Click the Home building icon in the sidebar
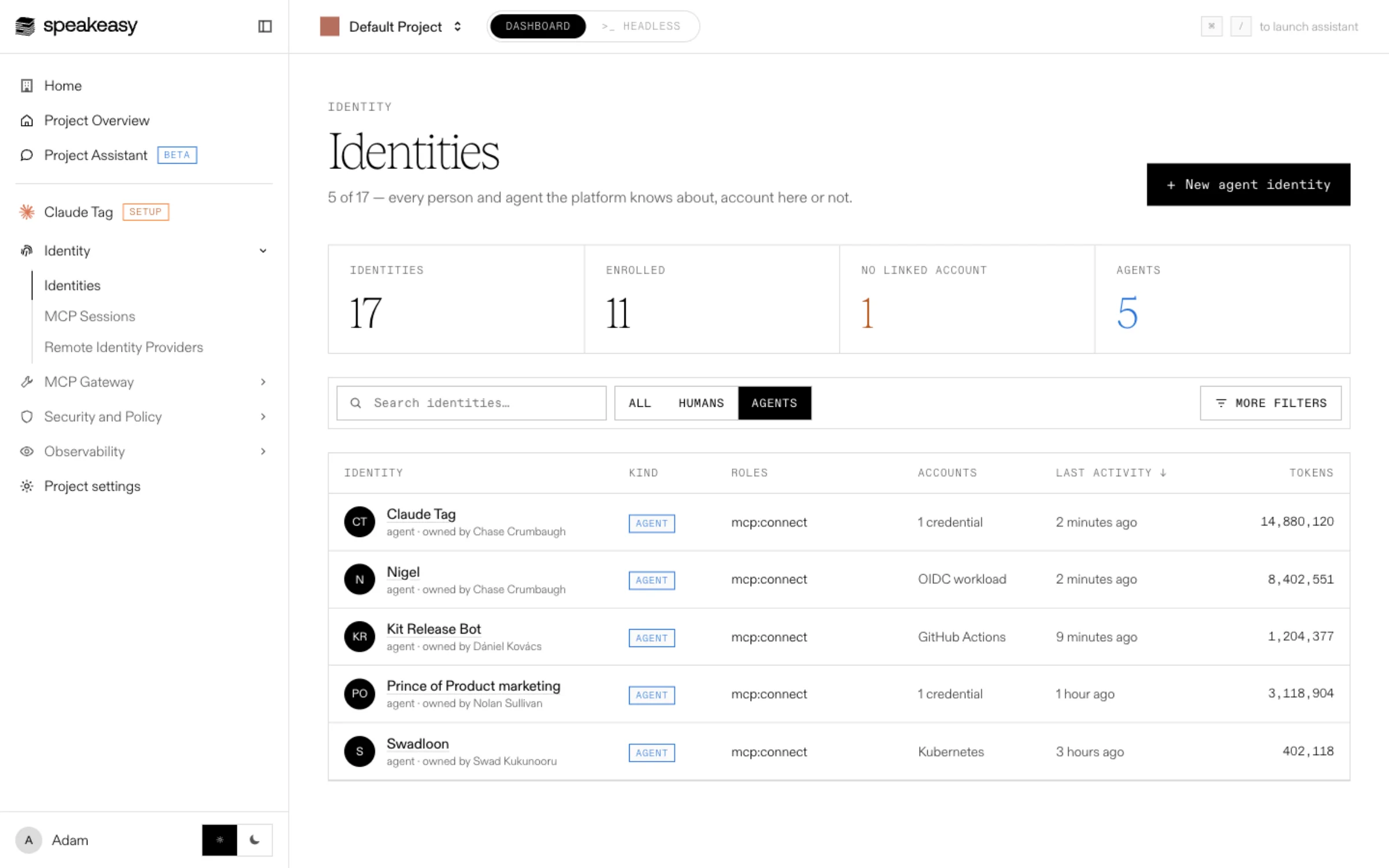Screen dimensions: 1389x868 (27, 86)
